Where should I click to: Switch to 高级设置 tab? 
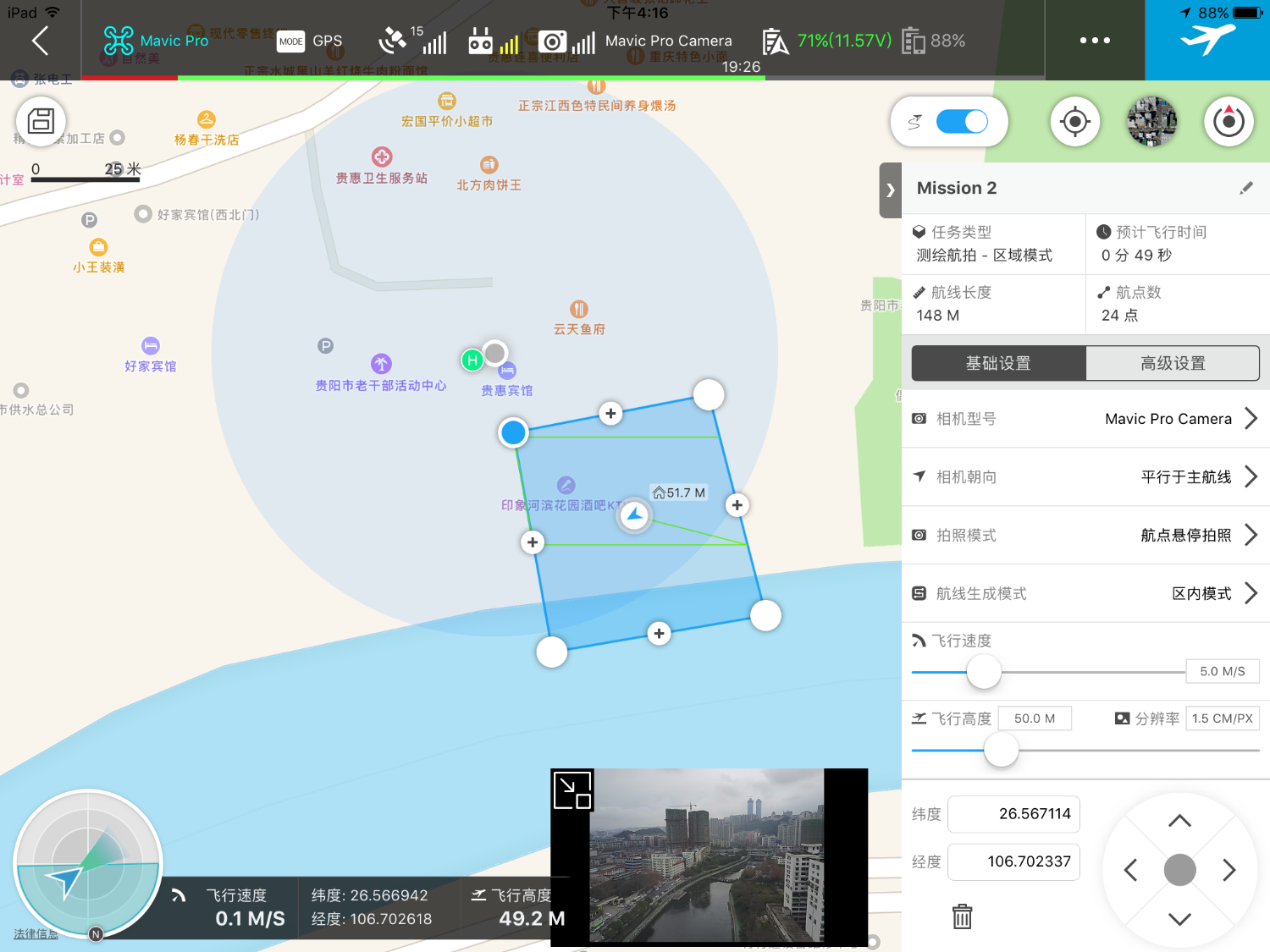click(x=1173, y=363)
